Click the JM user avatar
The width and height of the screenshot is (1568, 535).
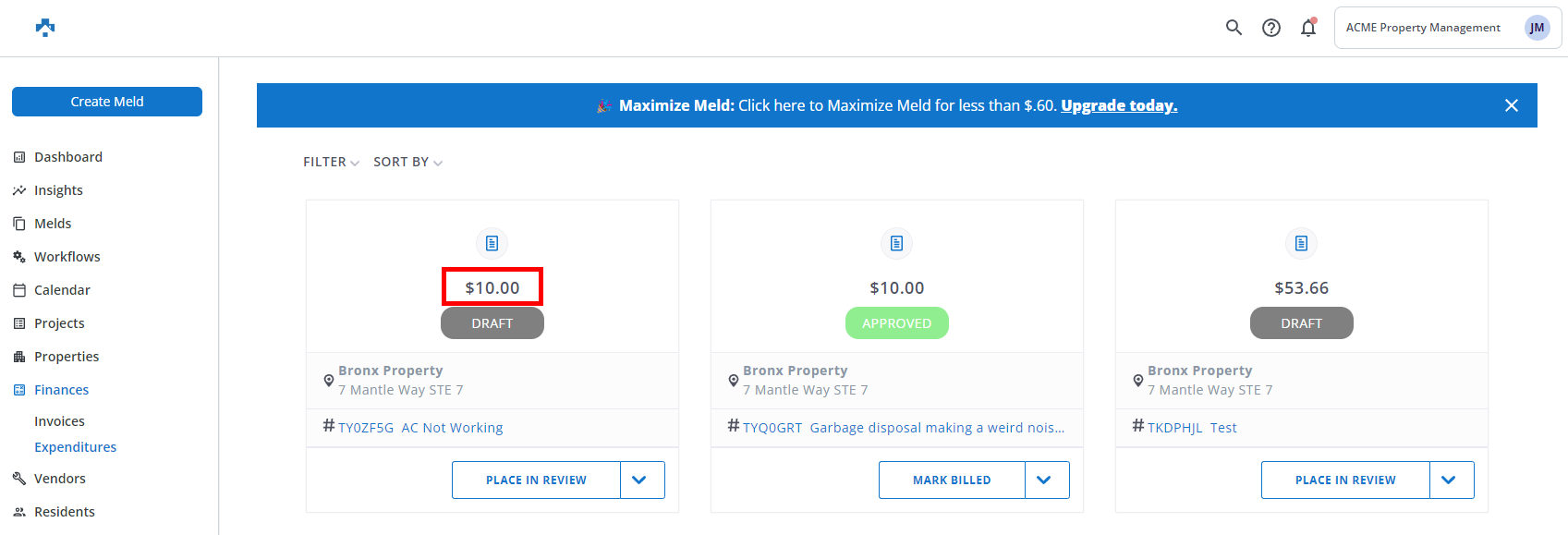point(1537,28)
